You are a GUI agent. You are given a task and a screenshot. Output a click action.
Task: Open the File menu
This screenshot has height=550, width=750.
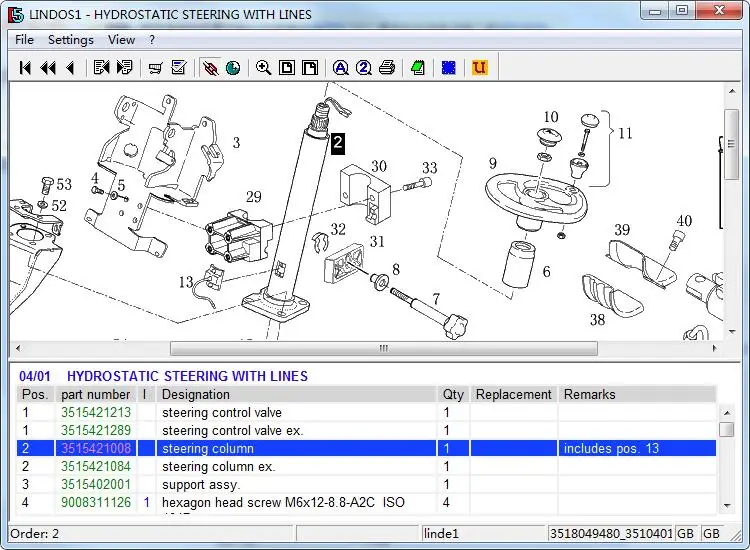(x=24, y=40)
